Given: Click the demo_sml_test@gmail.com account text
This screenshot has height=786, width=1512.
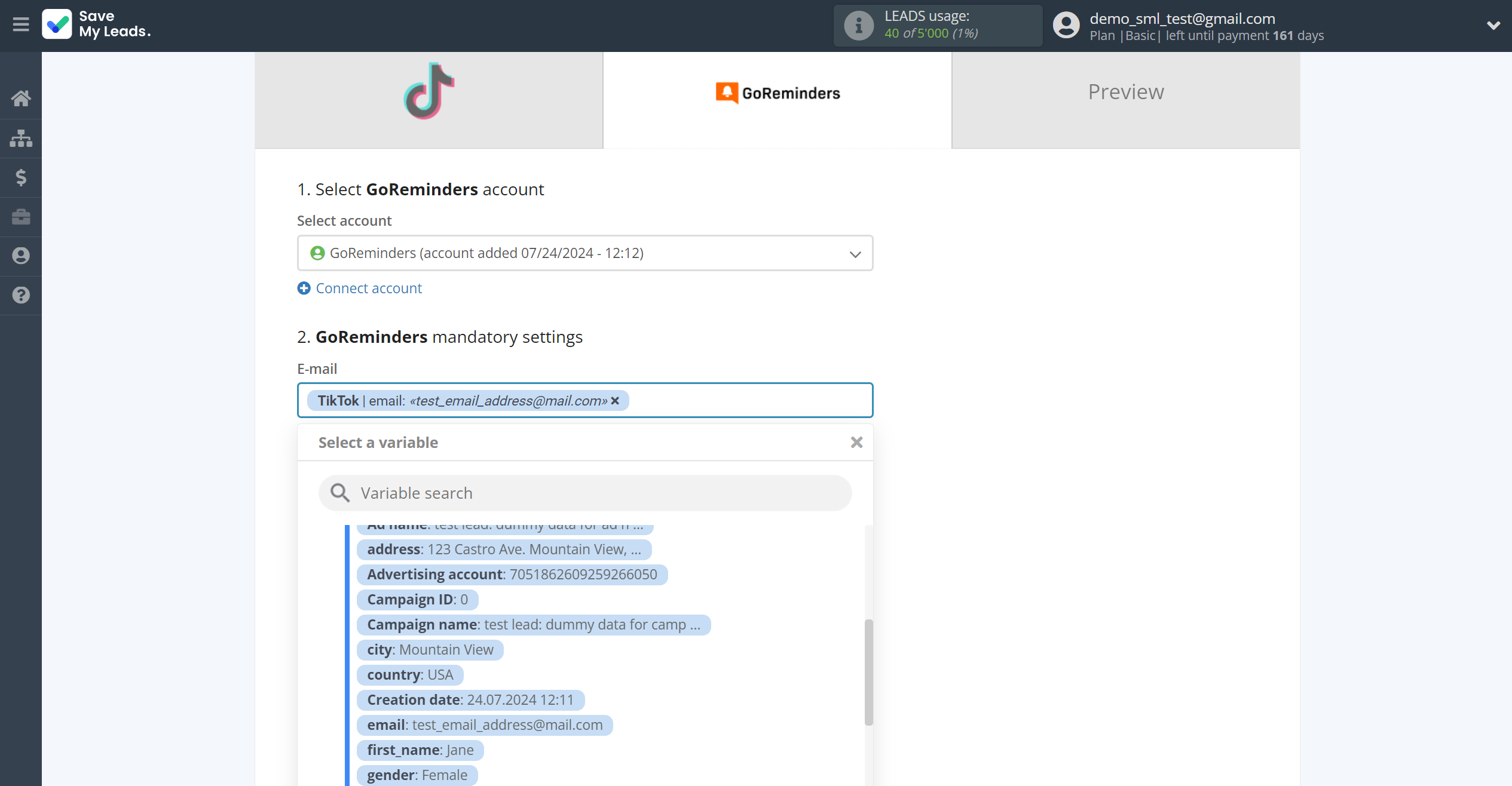Looking at the screenshot, I should (x=1182, y=19).
